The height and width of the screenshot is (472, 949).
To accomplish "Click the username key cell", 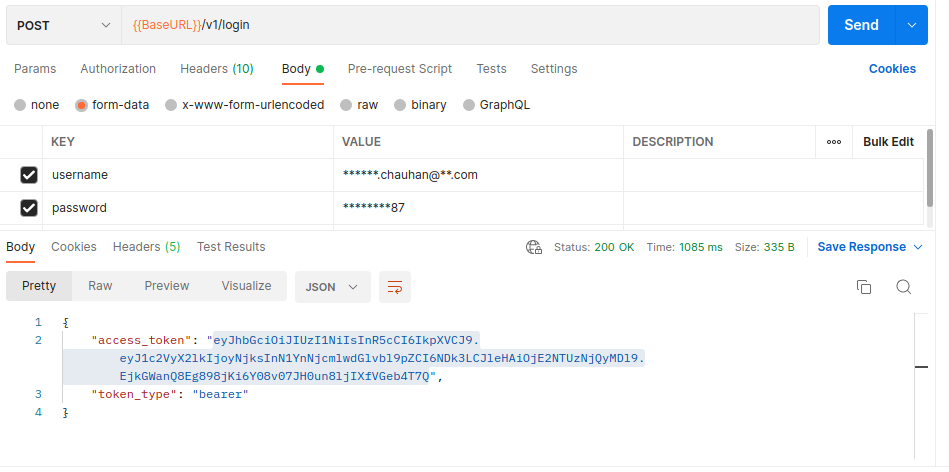I will (x=188, y=175).
